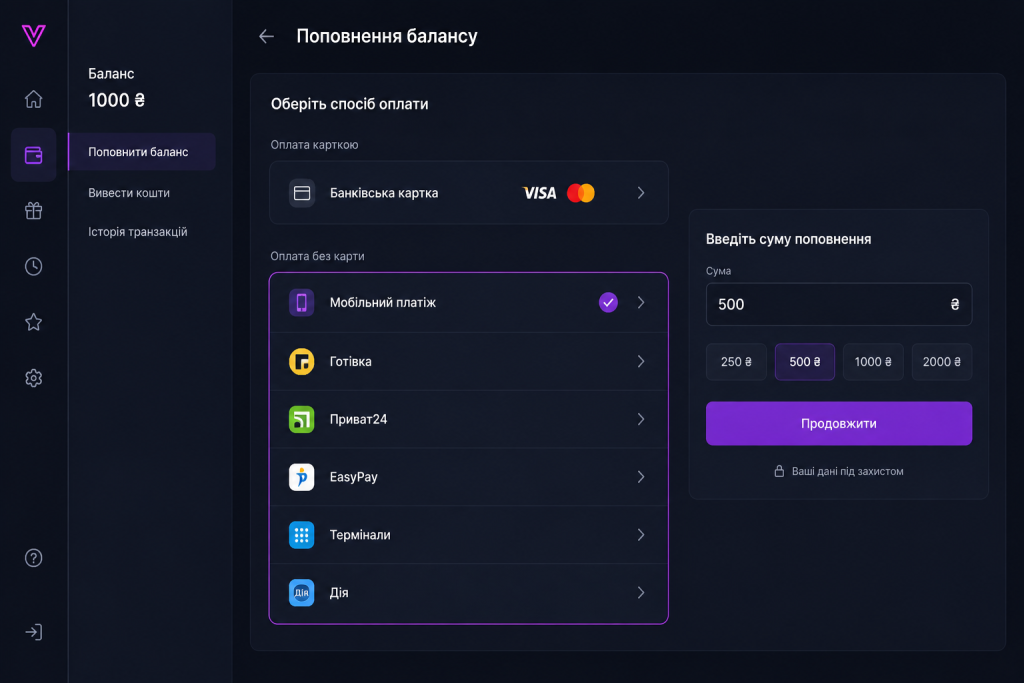Go back using the left arrow
Image resolution: width=1024 pixels, height=683 pixels.
[266, 37]
